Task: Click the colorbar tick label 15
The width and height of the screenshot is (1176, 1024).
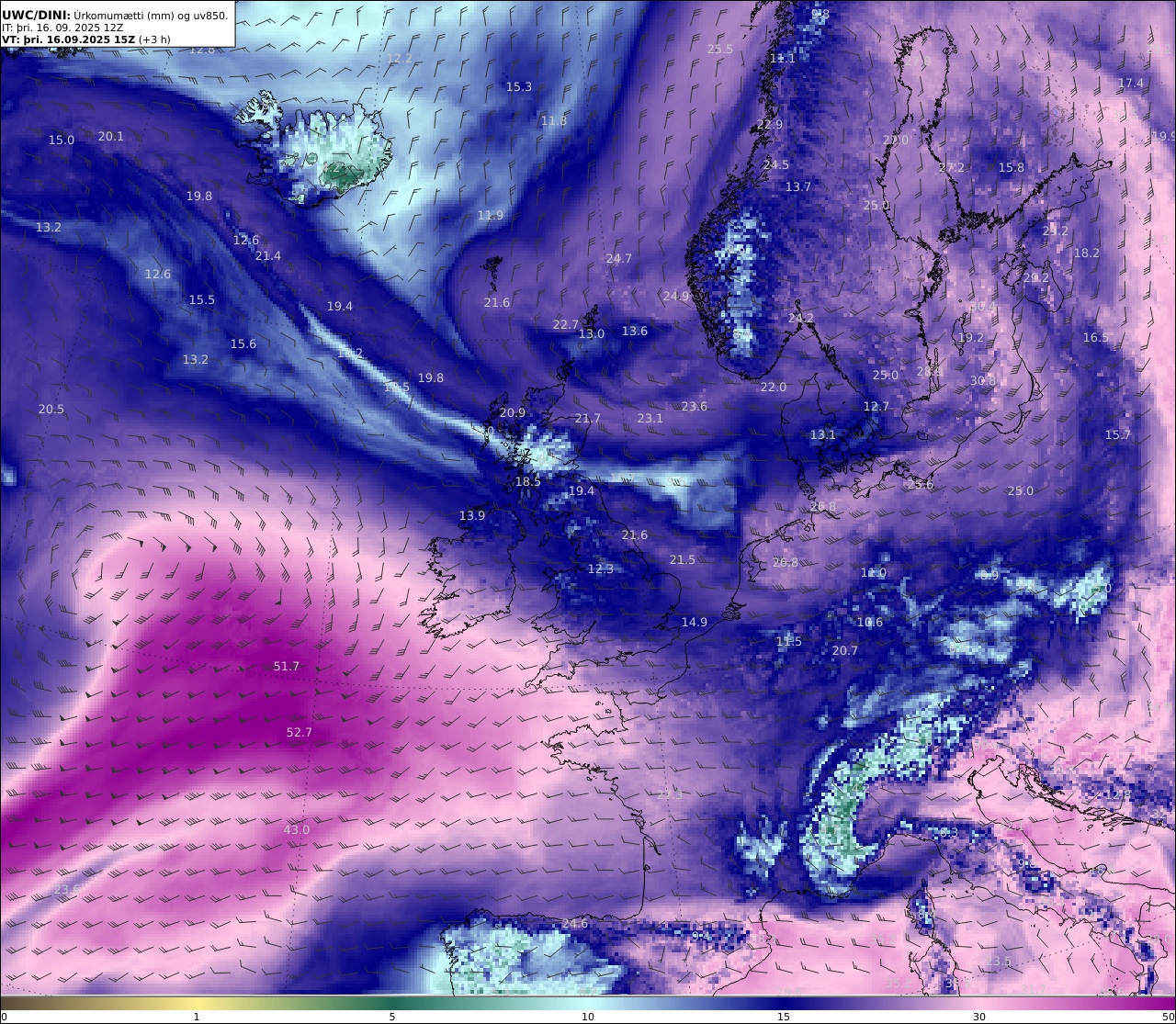Action: pos(784,1017)
